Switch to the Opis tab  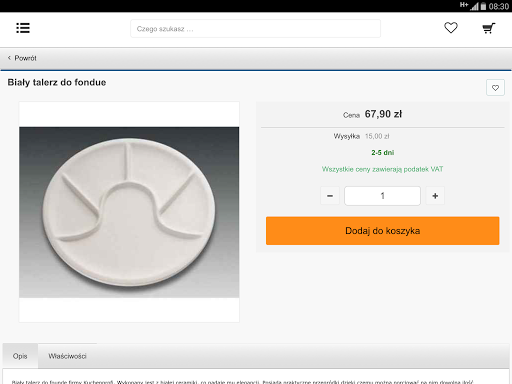pos(20,356)
